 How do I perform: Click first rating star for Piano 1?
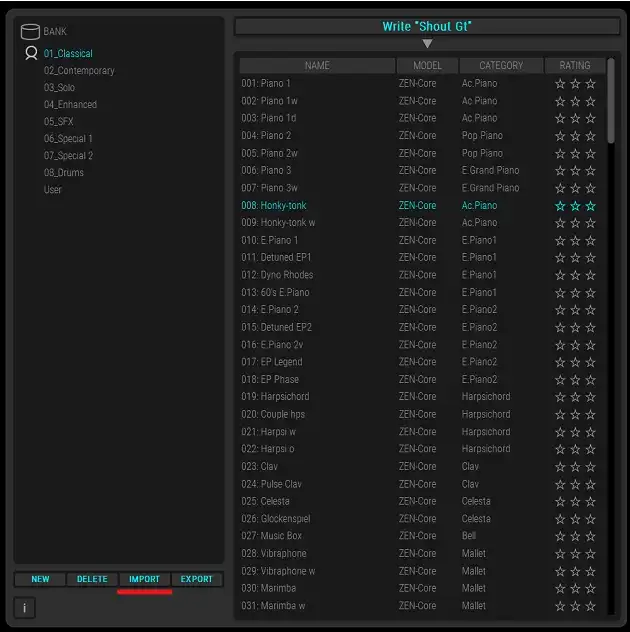[560, 84]
